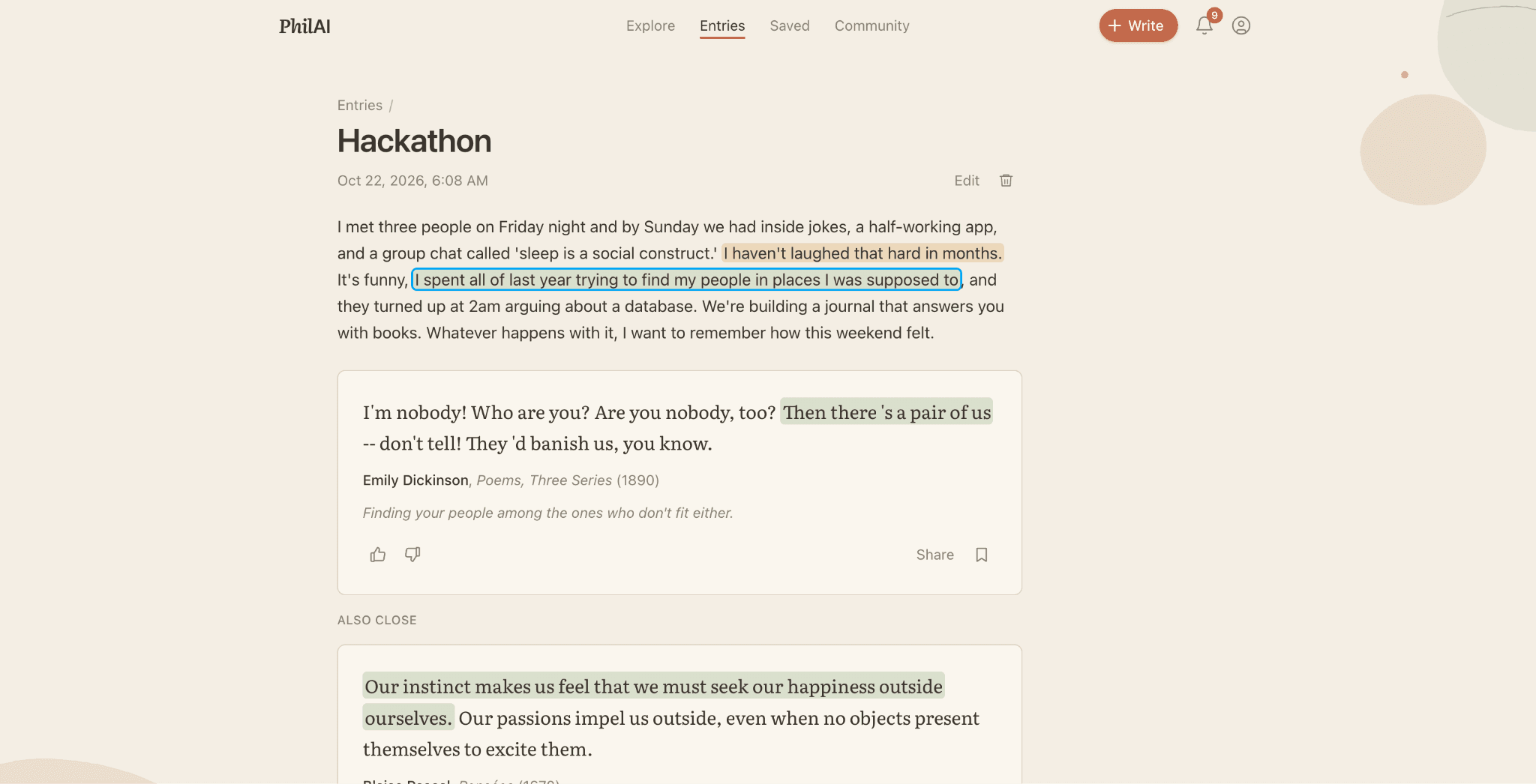Select outlined 'I spent all of last year' phrase

click(687, 280)
